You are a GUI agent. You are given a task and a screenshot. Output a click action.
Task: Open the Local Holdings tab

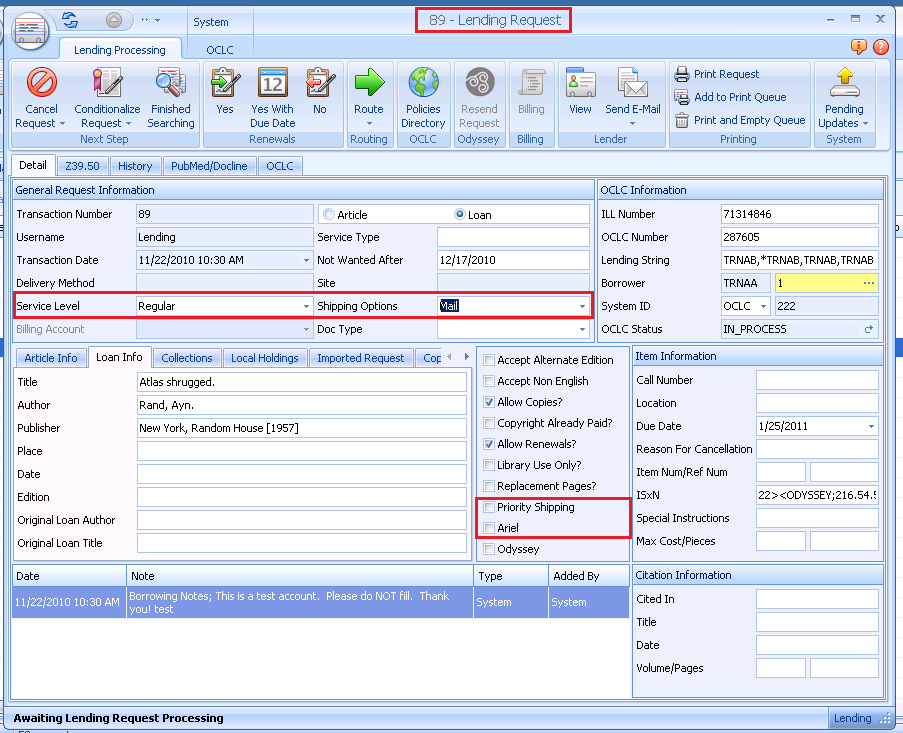tap(264, 358)
